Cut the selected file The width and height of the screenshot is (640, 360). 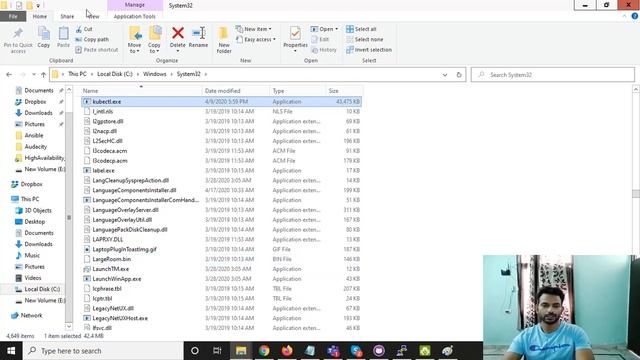pos(84,29)
